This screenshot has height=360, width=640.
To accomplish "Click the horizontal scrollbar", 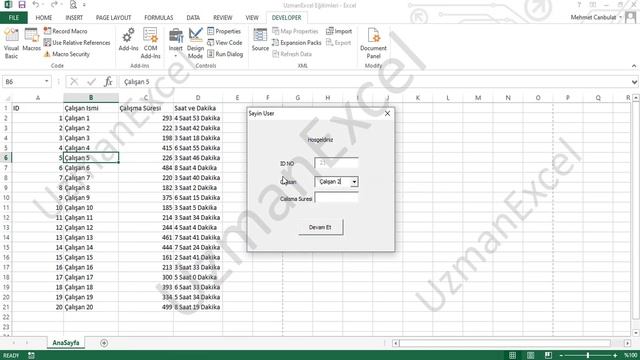I will click(x=504, y=343).
